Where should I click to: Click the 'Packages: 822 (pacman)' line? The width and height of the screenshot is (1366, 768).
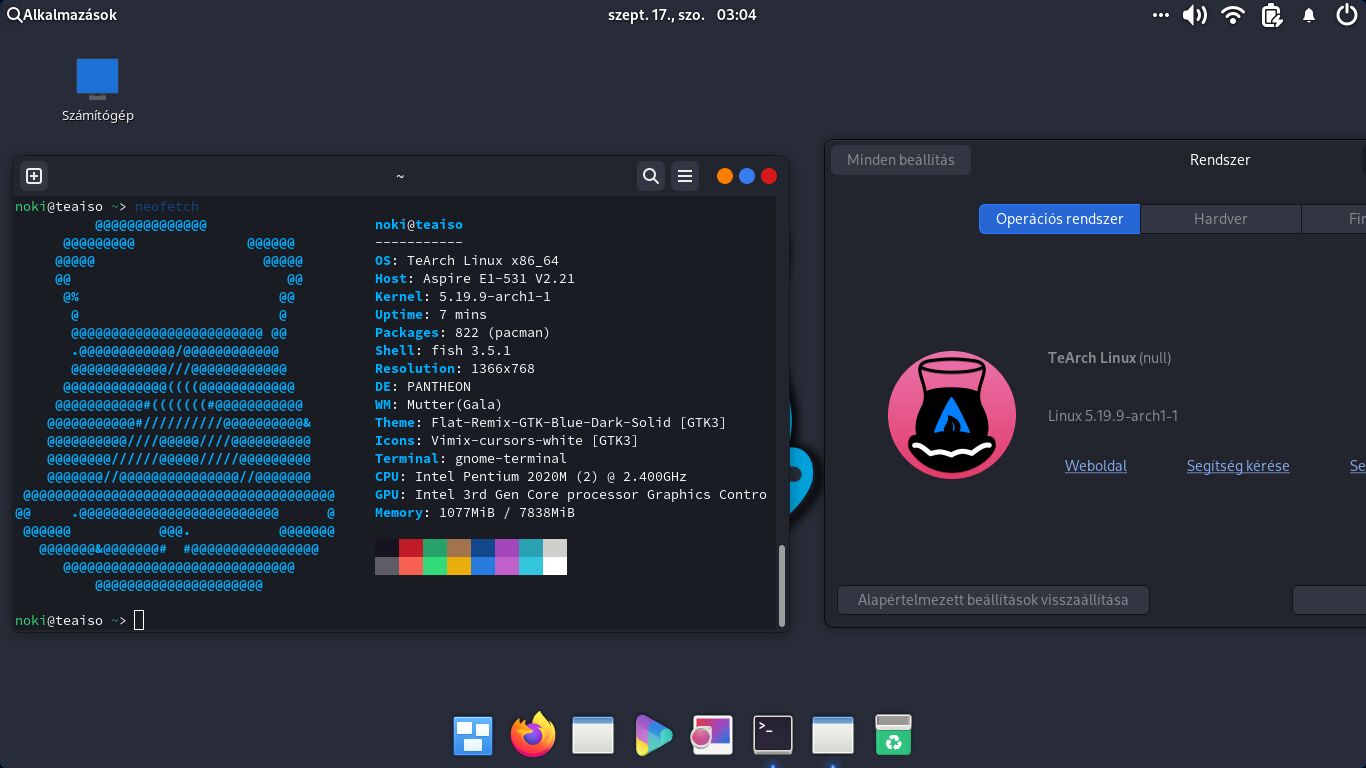click(463, 332)
